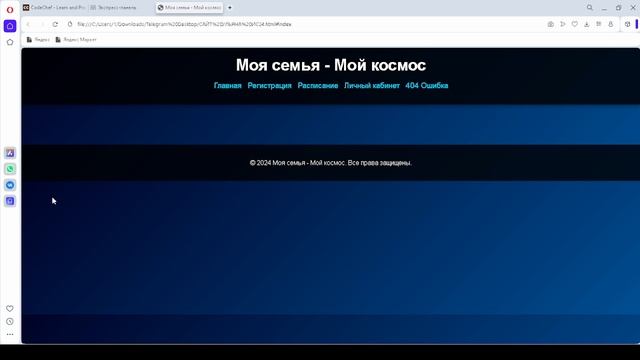
Task: Open the downloads toolbar icon
Action: 587,24
